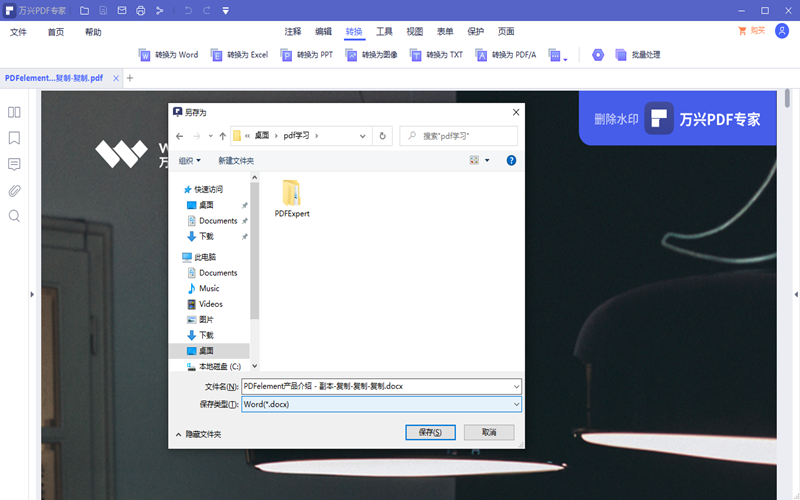Open the 组织 dropdown menu
The width and height of the screenshot is (800, 500).
(x=189, y=161)
